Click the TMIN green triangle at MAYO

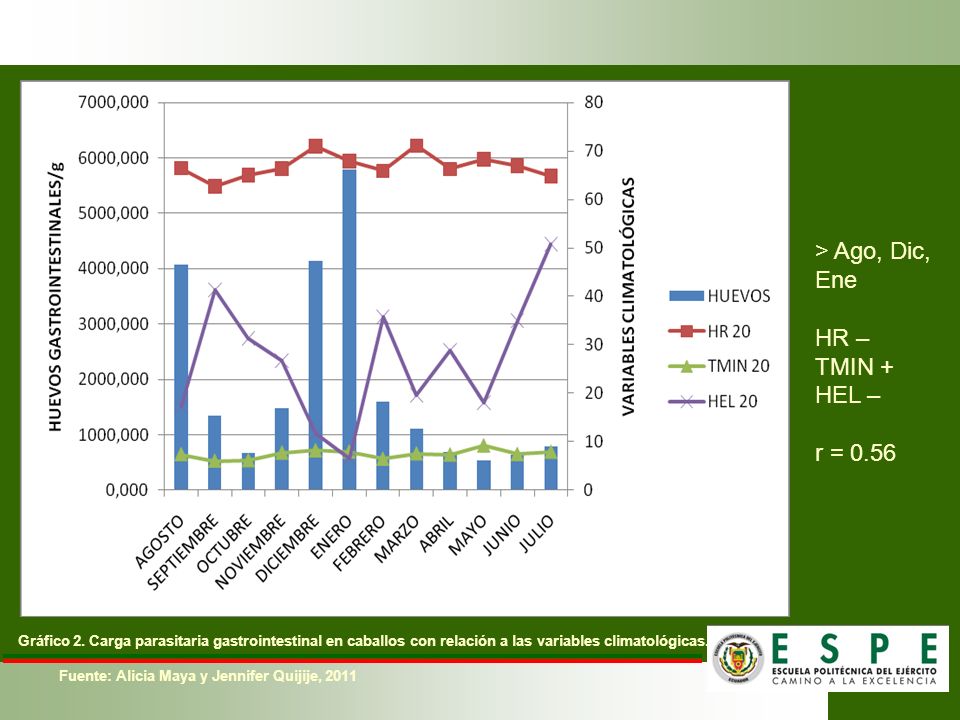pos(484,446)
